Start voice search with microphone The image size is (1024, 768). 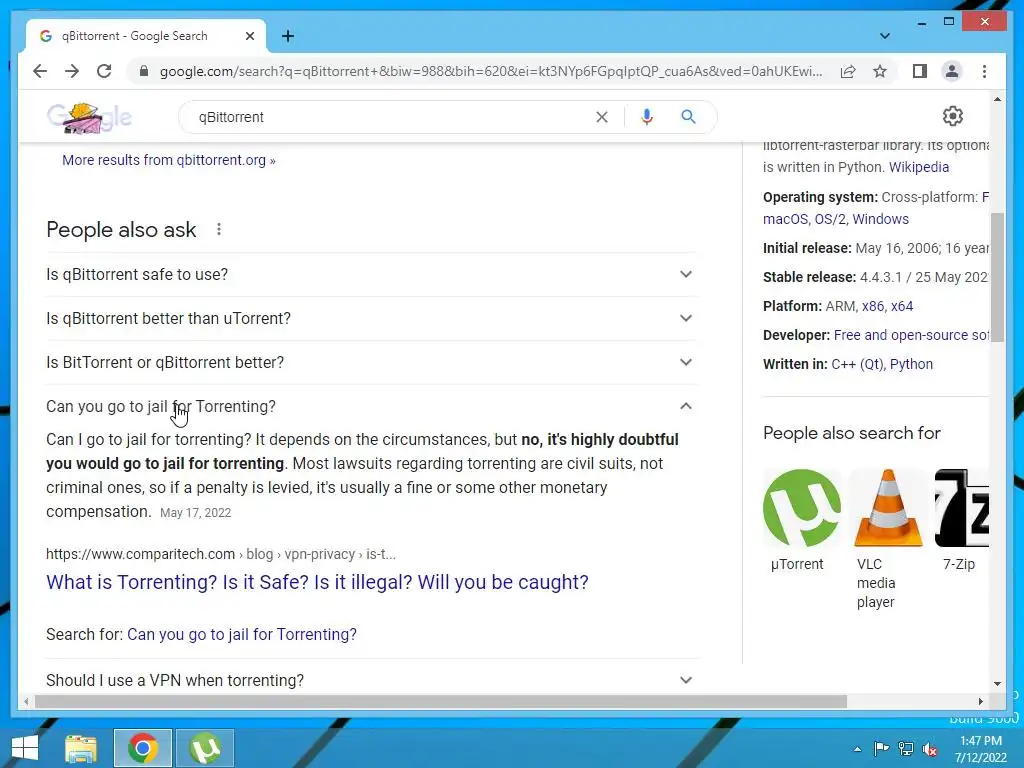pyautogui.click(x=647, y=117)
